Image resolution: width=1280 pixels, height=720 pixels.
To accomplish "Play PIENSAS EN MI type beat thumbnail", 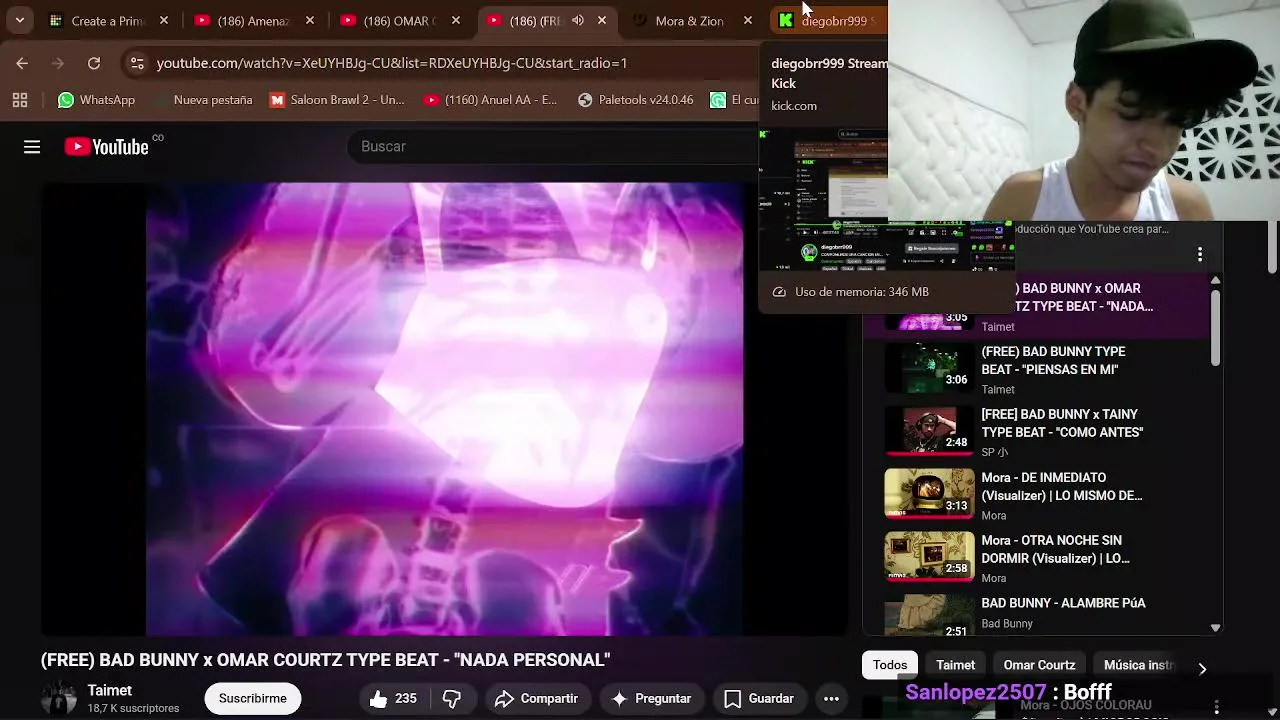I will point(929,370).
